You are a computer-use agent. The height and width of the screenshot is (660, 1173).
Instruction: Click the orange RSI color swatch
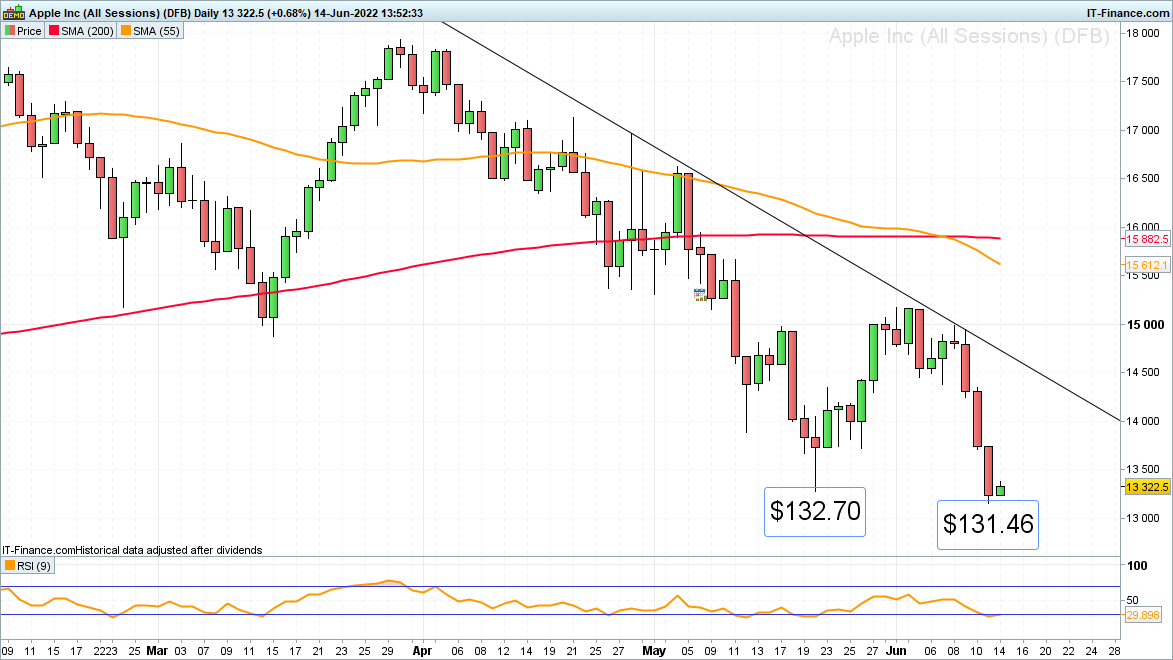pyautogui.click(x=10, y=566)
